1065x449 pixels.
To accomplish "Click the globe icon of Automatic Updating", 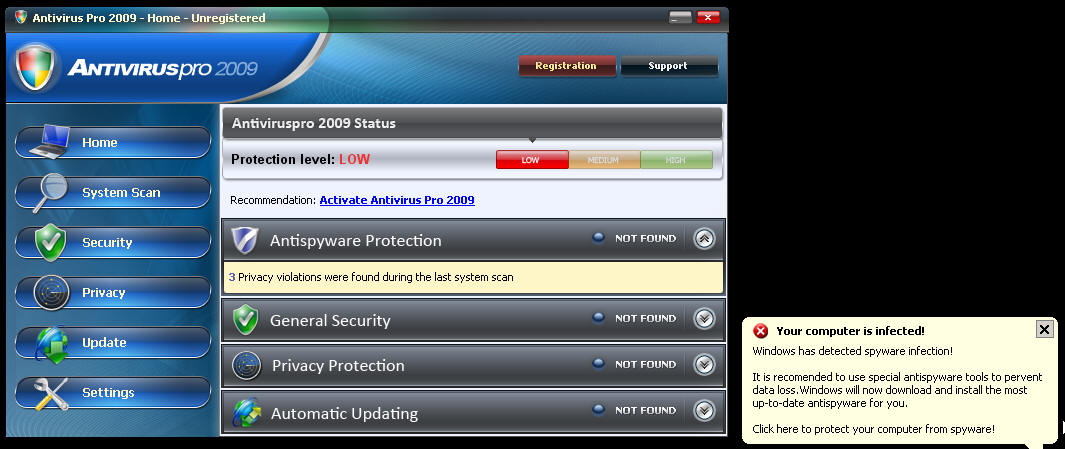I will [x=245, y=412].
